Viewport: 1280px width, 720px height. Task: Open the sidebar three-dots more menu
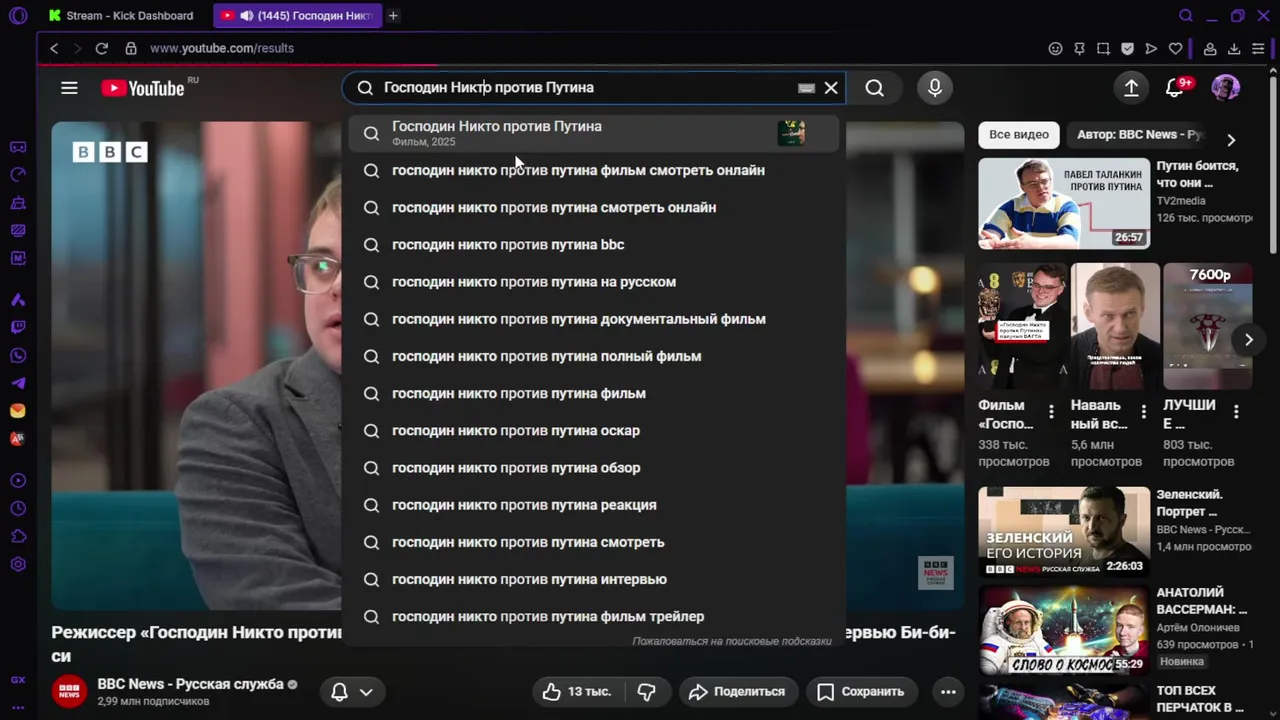[x=18, y=707]
